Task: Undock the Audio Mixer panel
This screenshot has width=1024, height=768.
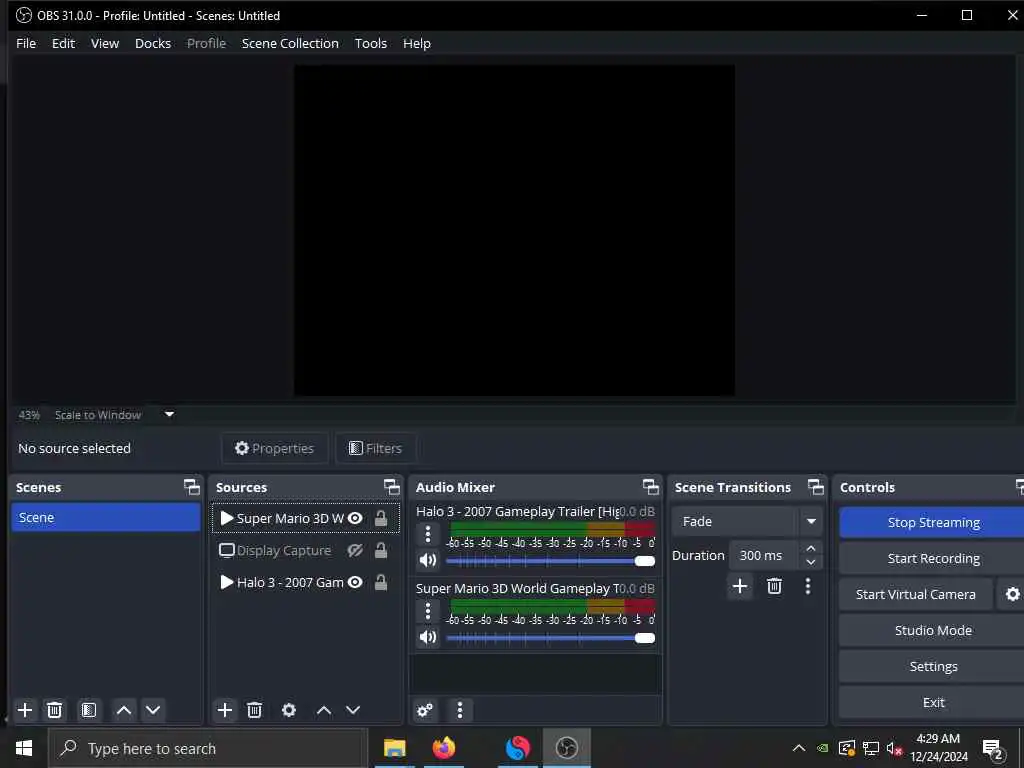Action: pos(651,487)
